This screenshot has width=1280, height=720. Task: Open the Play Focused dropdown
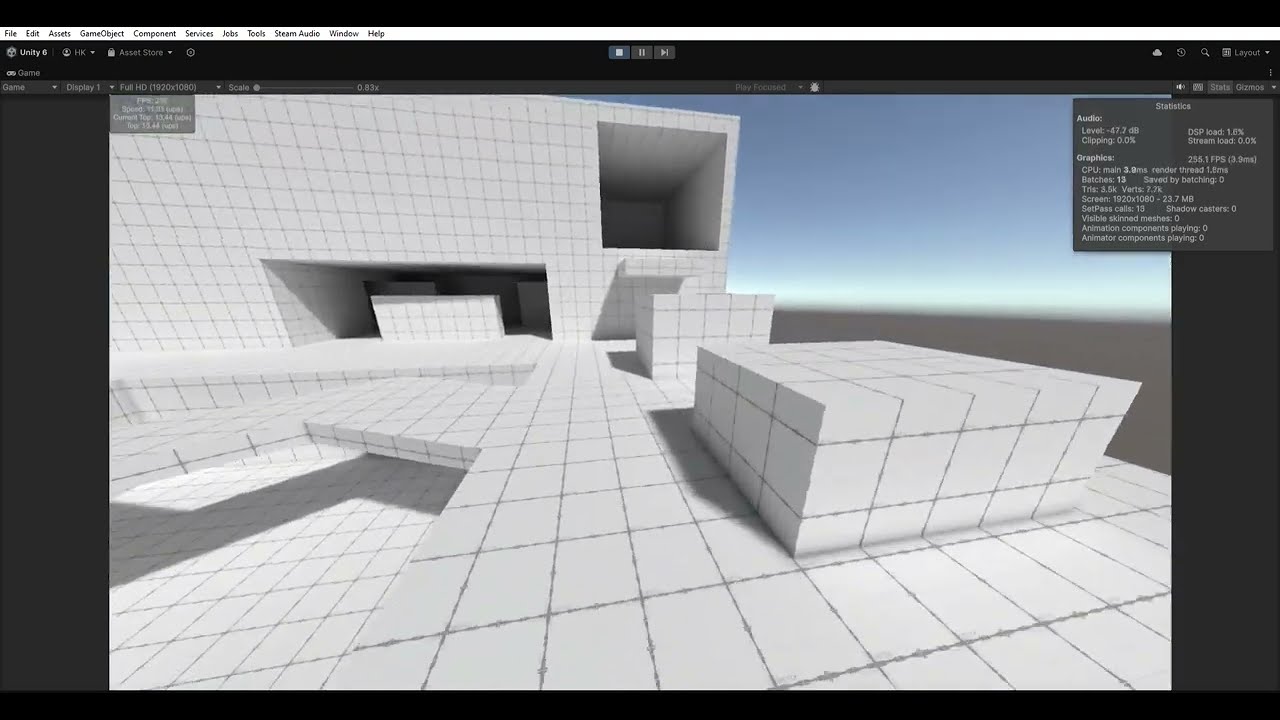point(769,87)
